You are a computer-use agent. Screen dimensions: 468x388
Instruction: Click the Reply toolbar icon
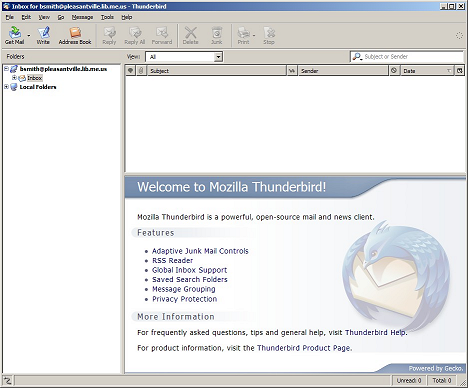[x=109, y=35]
